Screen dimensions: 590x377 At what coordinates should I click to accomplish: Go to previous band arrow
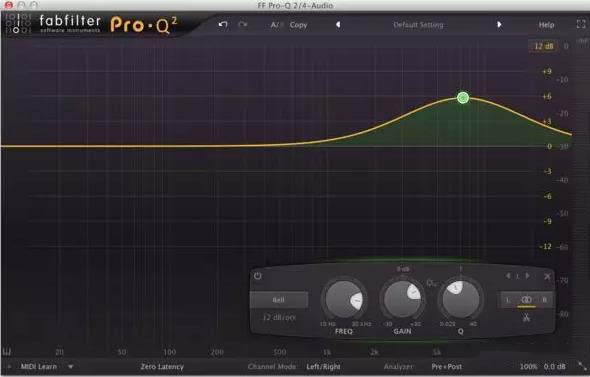(x=508, y=276)
